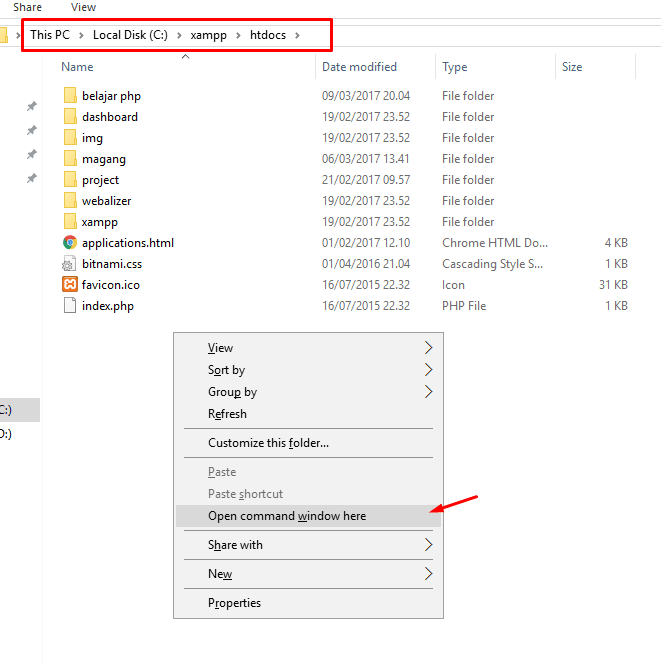Sort by the Name column header
Screen dimensions: 661x666
tap(77, 67)
